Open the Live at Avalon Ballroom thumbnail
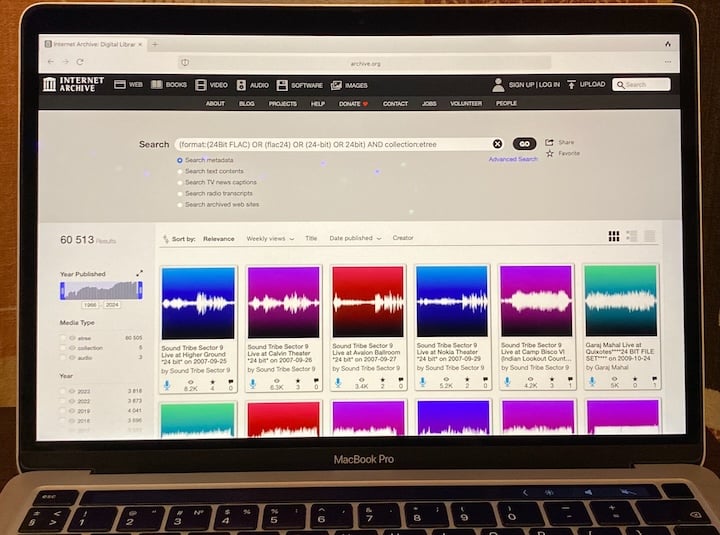This screenshot has height=535, width=720. [x=368, y=302]
